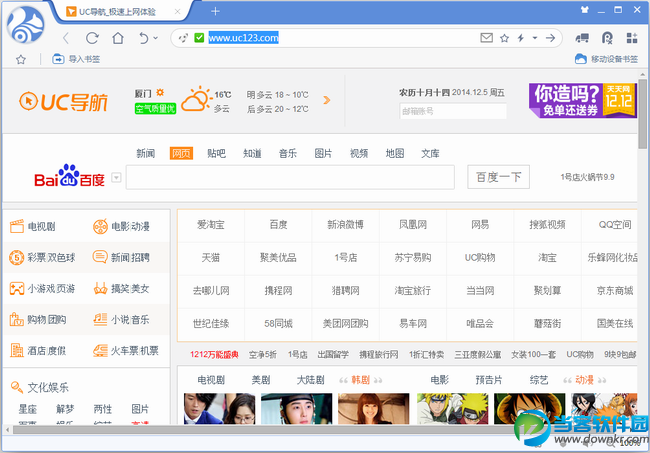Select the 新闻 search tab
Image resolution: width=650 pixels, height=453 pixels.
[x=146, y=153]
